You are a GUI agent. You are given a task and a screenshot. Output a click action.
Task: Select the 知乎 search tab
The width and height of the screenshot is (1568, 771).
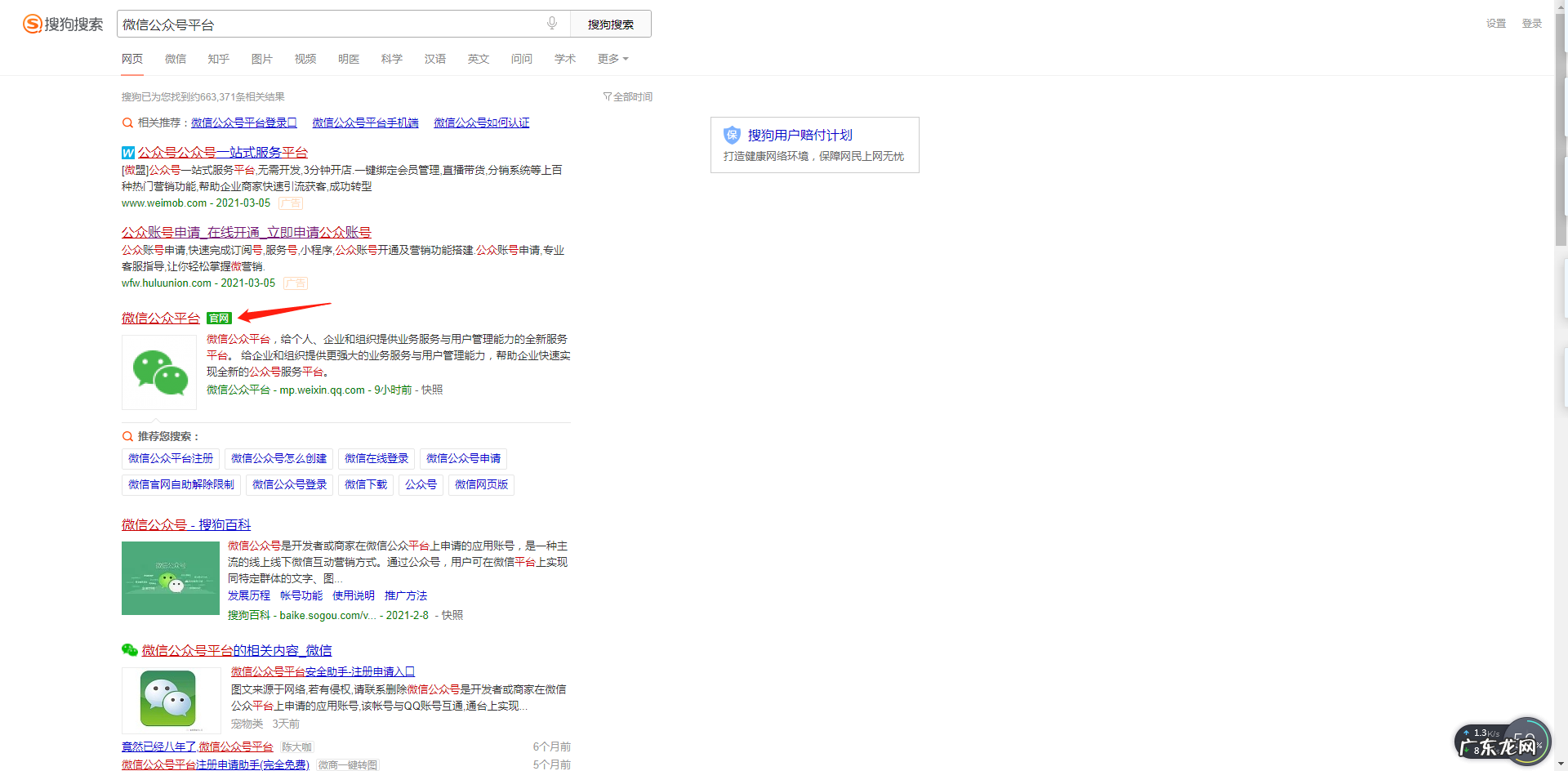(x=218, y=59)
